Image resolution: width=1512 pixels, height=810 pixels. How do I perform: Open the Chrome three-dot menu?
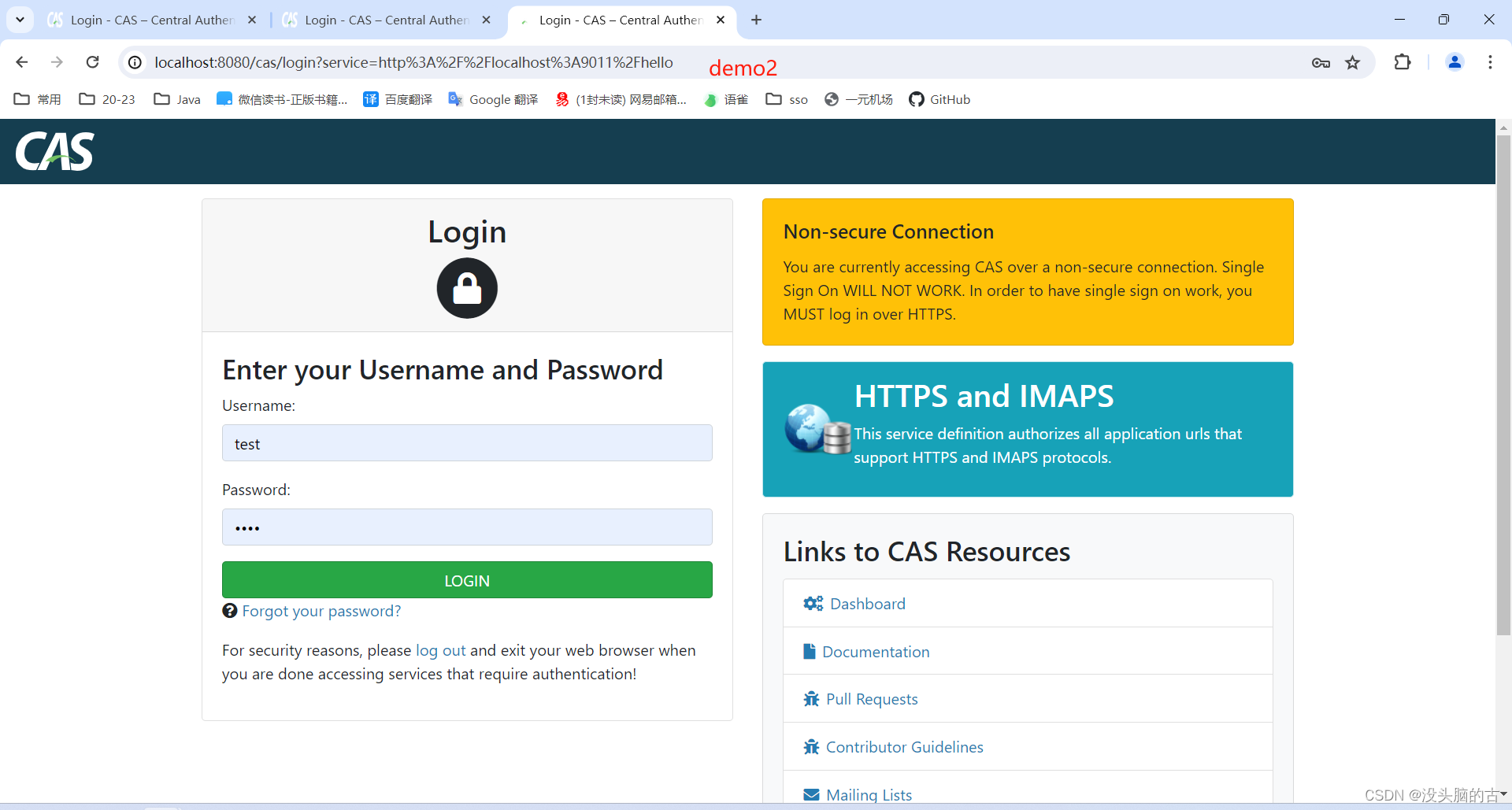pyautogui.click(x=1491, y=62)
